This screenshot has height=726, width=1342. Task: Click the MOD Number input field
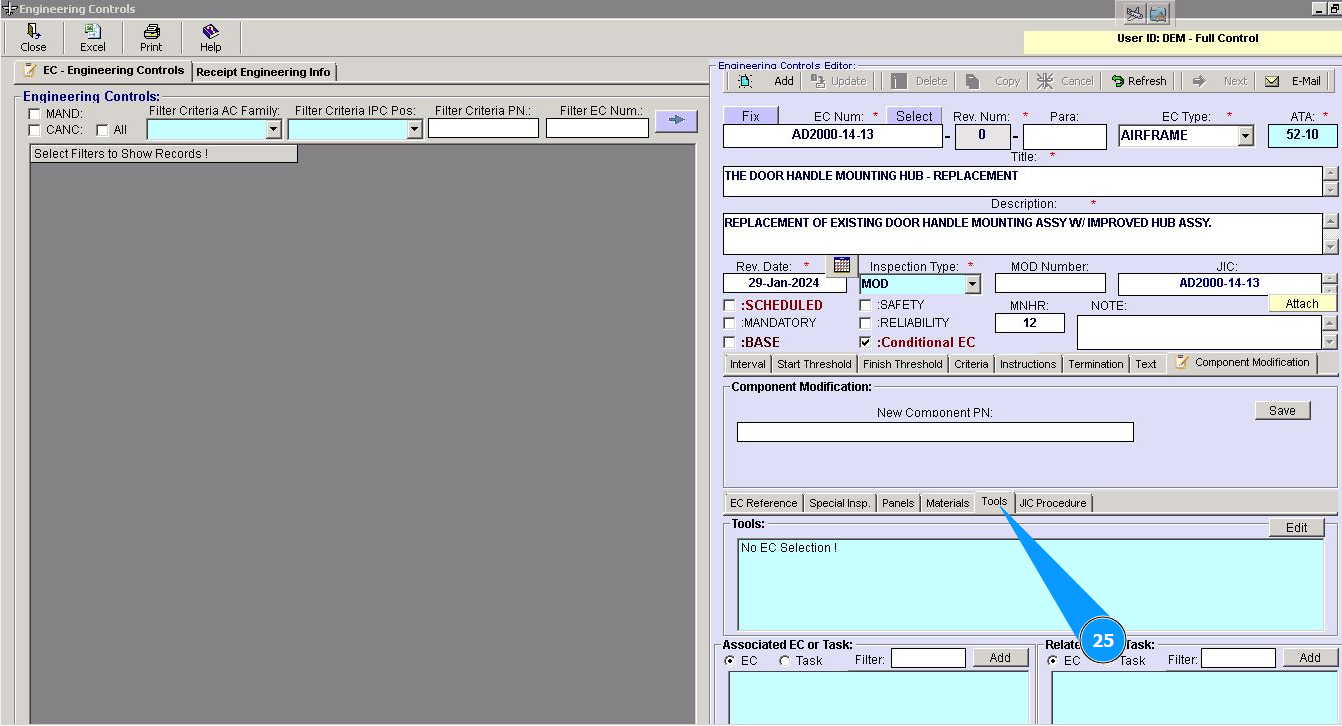(1050, 283)
